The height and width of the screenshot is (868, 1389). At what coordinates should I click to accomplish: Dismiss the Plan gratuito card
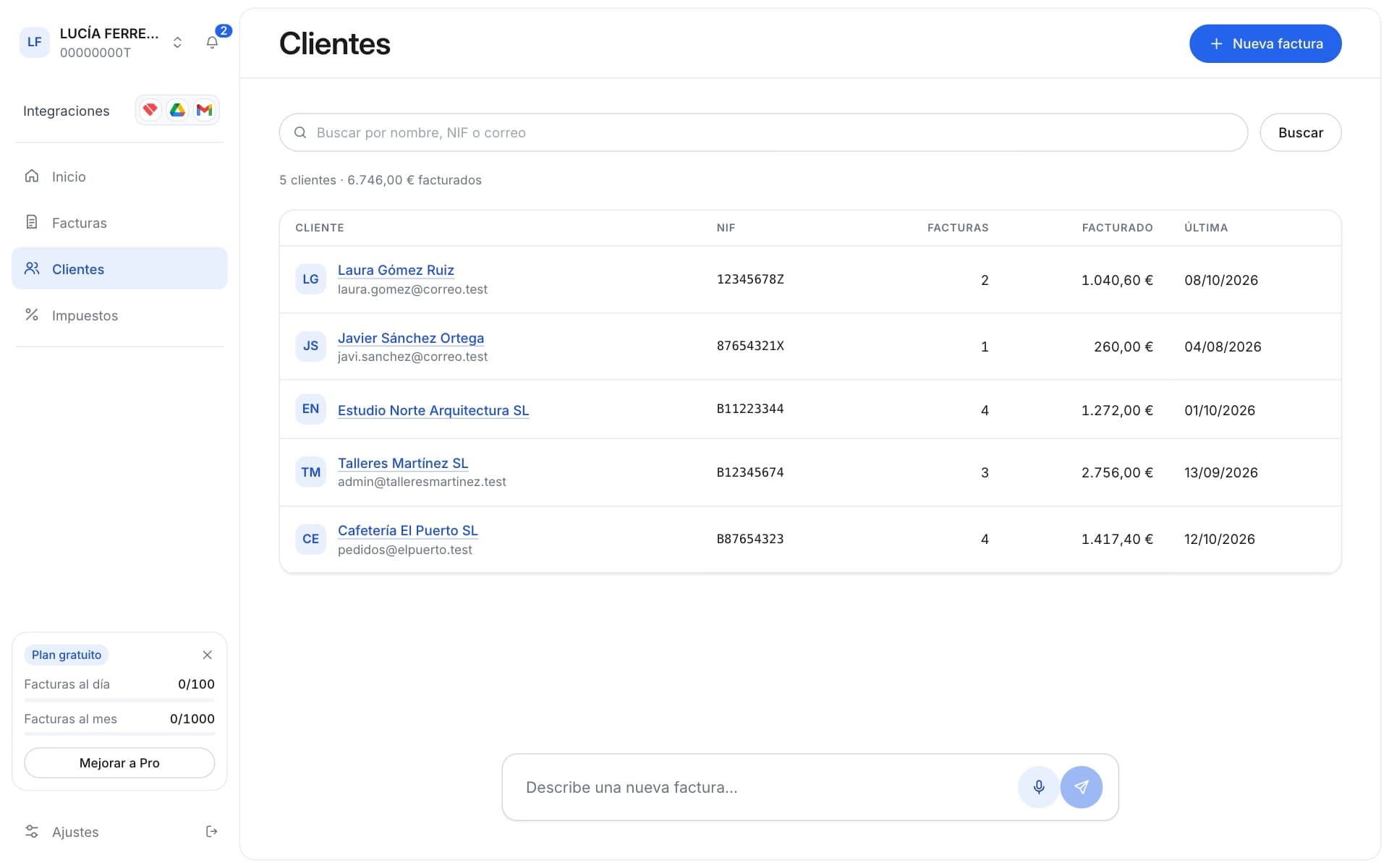point(207,655)
